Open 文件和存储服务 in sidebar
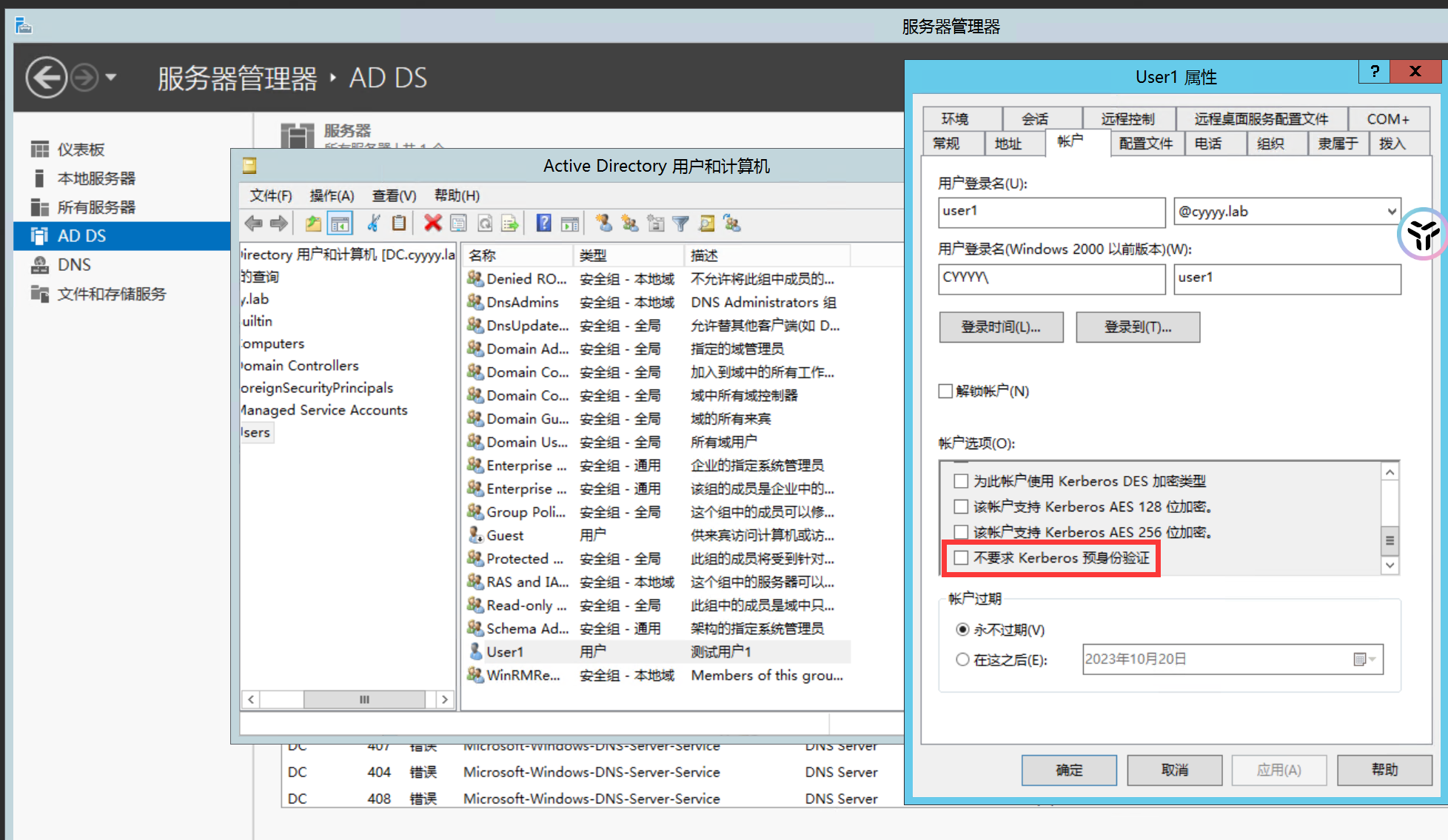This screenshot has height=840, width=1448. (112, 294)
